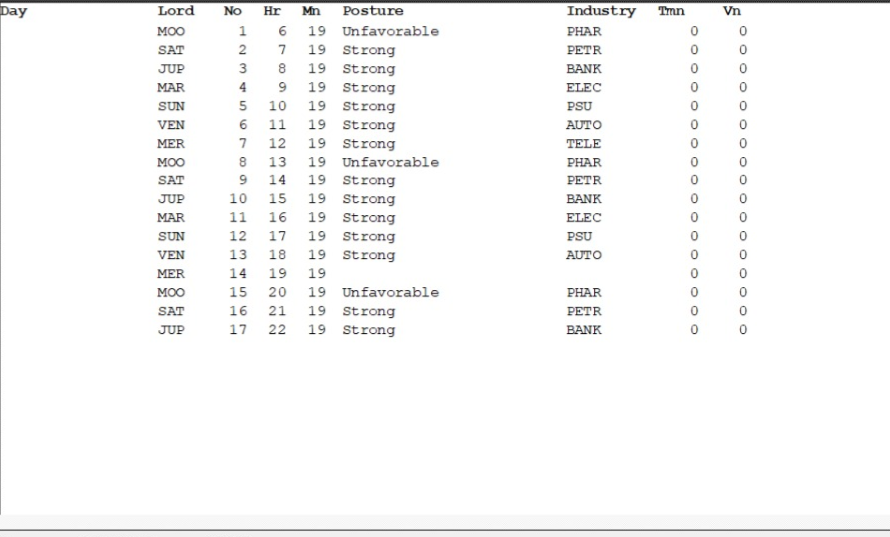Select TELE industry in row 7

(x=583, y=144)
